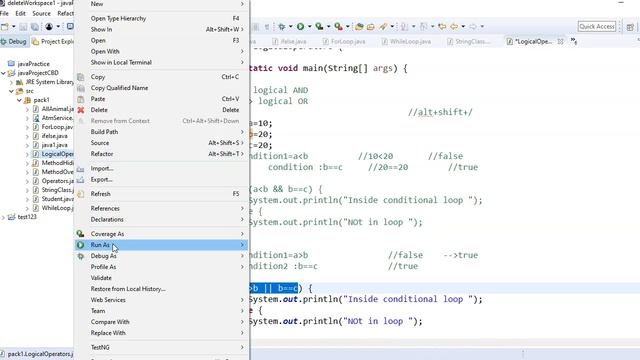The height and width of the screenshot is (360, 640).
Task: Open the File menu
Action: click(4, 13)
